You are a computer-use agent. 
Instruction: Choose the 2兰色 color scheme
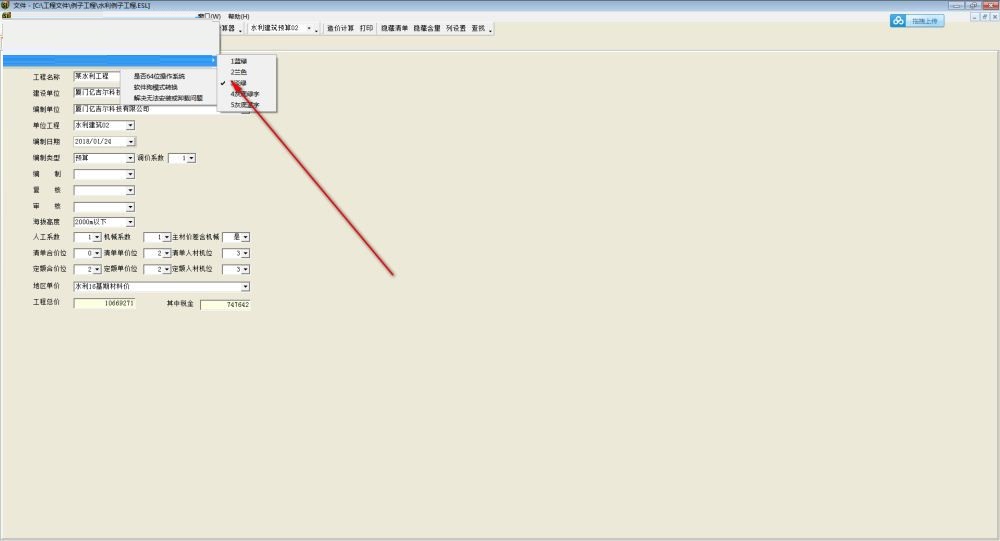(239, 72)
